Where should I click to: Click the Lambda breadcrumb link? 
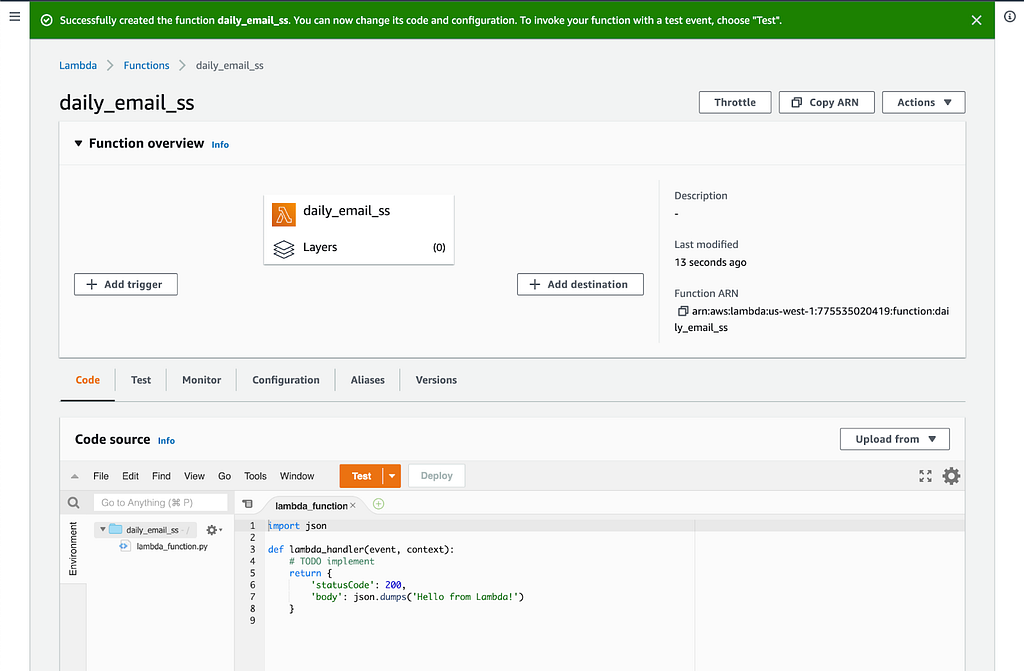coord(78,65)
